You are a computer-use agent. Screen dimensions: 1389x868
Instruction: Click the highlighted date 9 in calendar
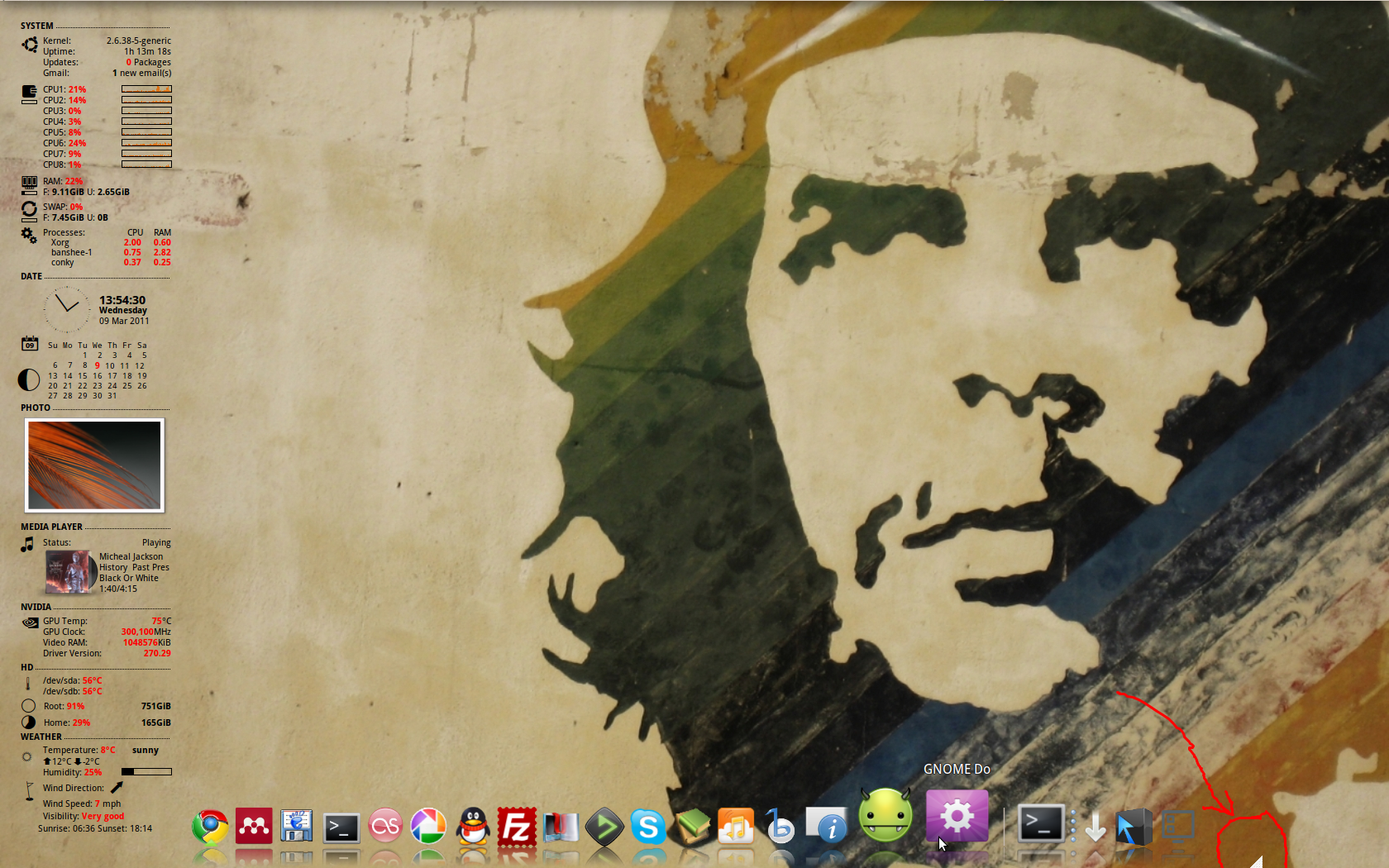(x=97, y=365)
